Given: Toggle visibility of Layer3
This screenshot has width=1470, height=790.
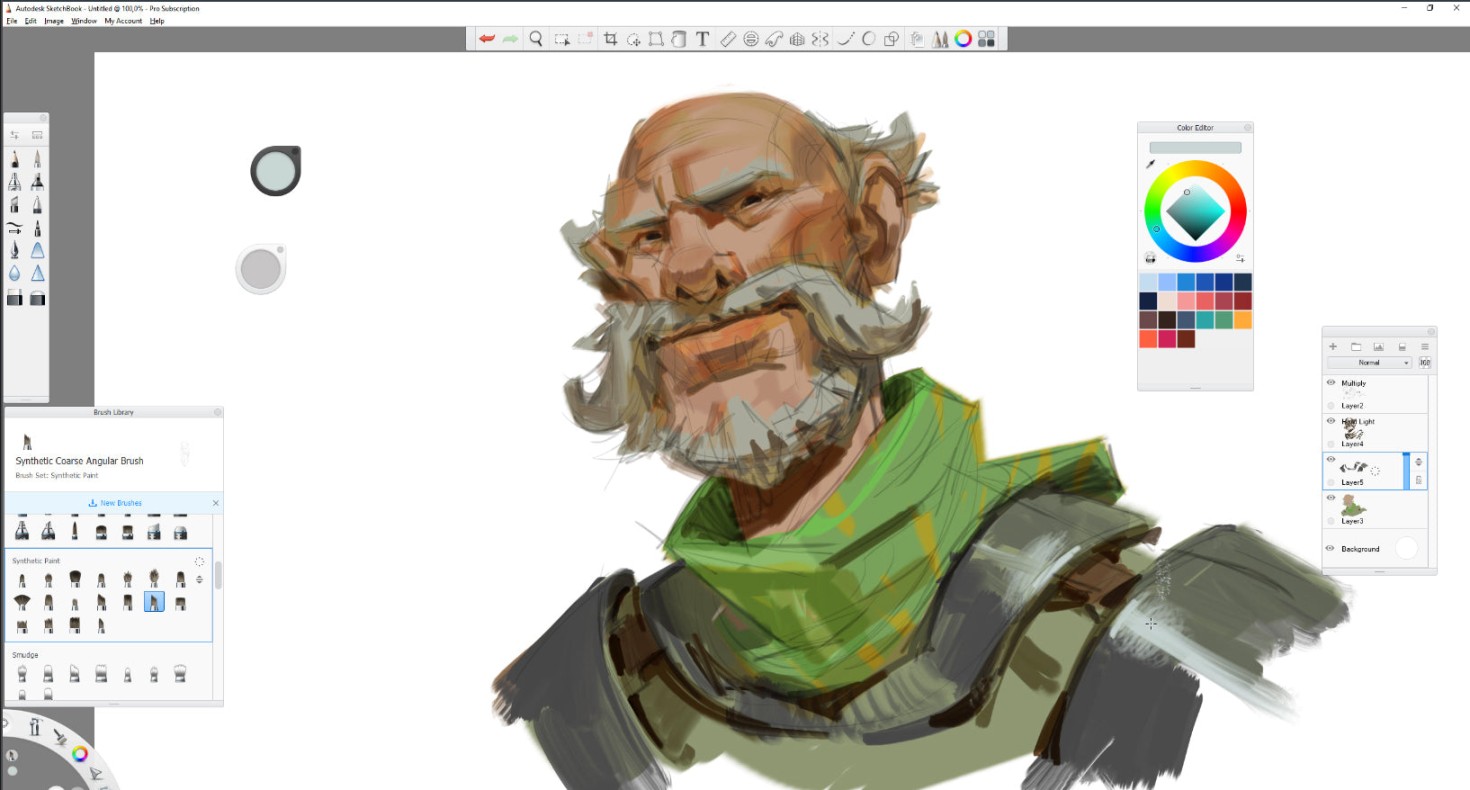Looking at the screenshot, I should (x=1330, y=498).
